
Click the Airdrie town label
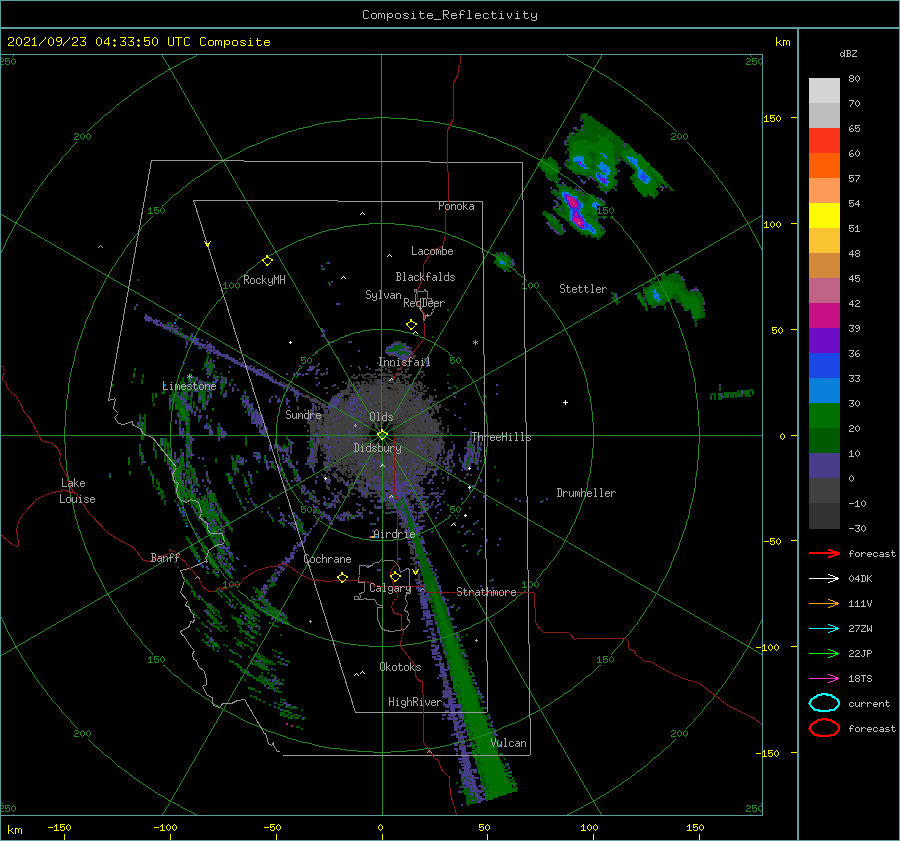pyautogui.click(x=394, y=534)
